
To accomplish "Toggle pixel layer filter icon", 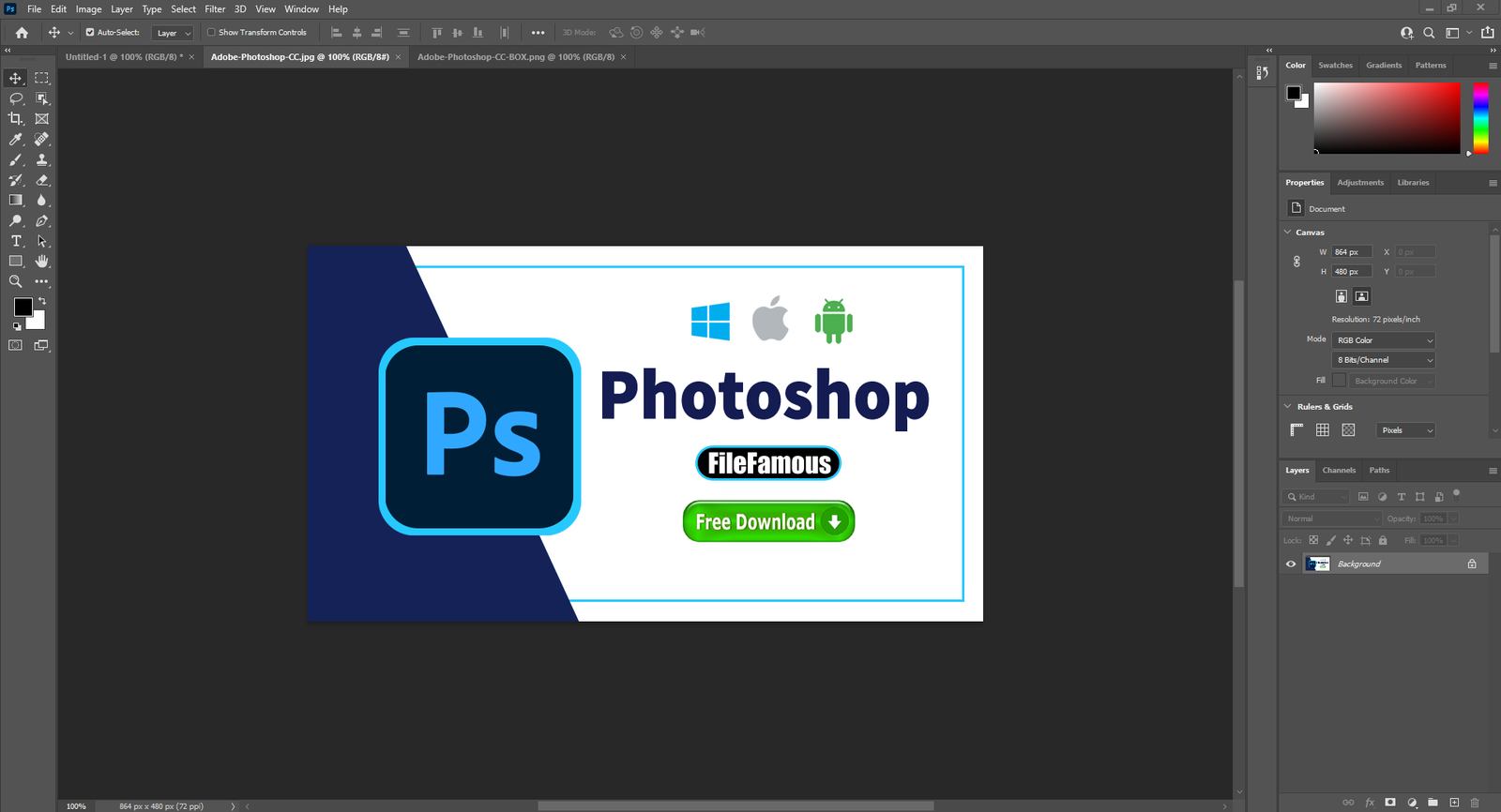I will pos(1363,497).
